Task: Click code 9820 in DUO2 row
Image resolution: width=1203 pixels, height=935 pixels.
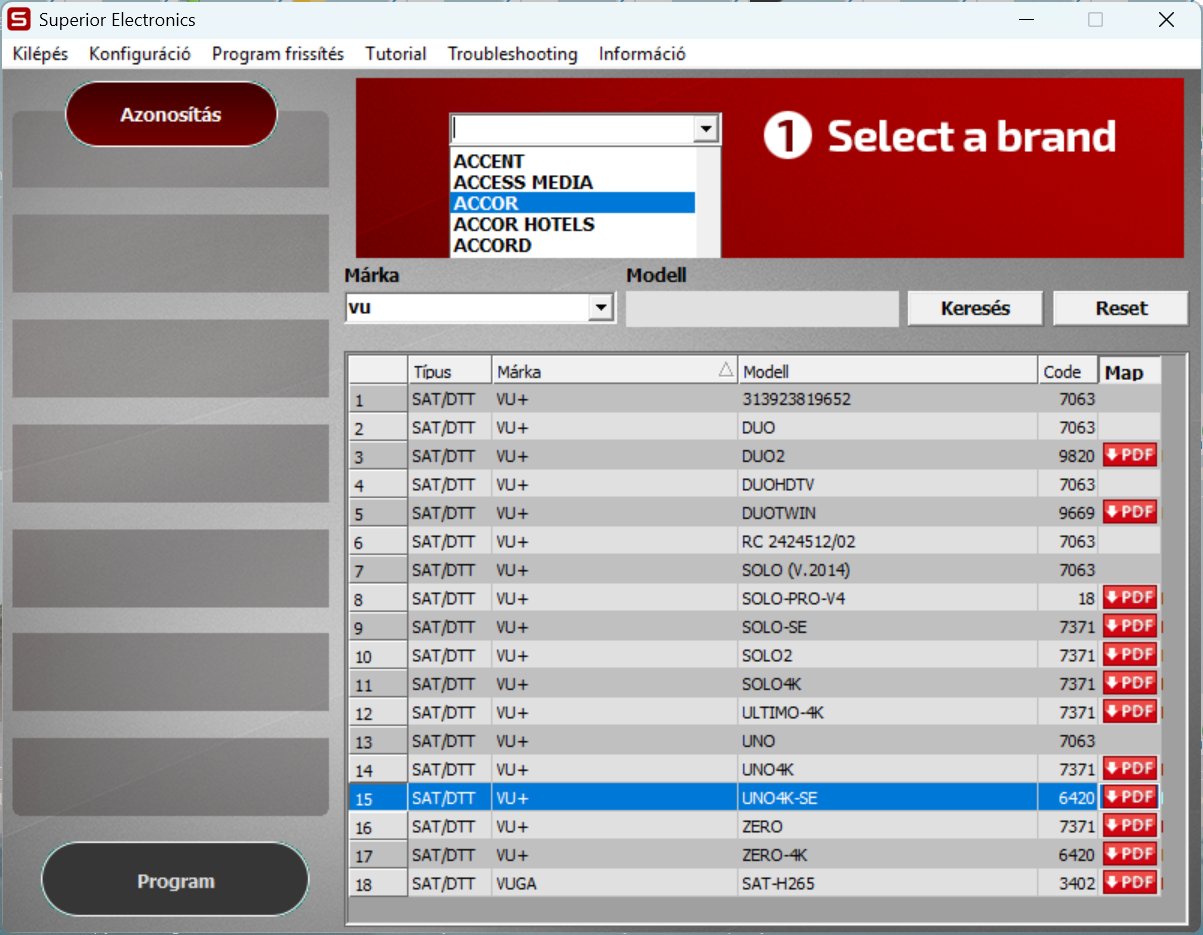Action: tap(1068, 456)
